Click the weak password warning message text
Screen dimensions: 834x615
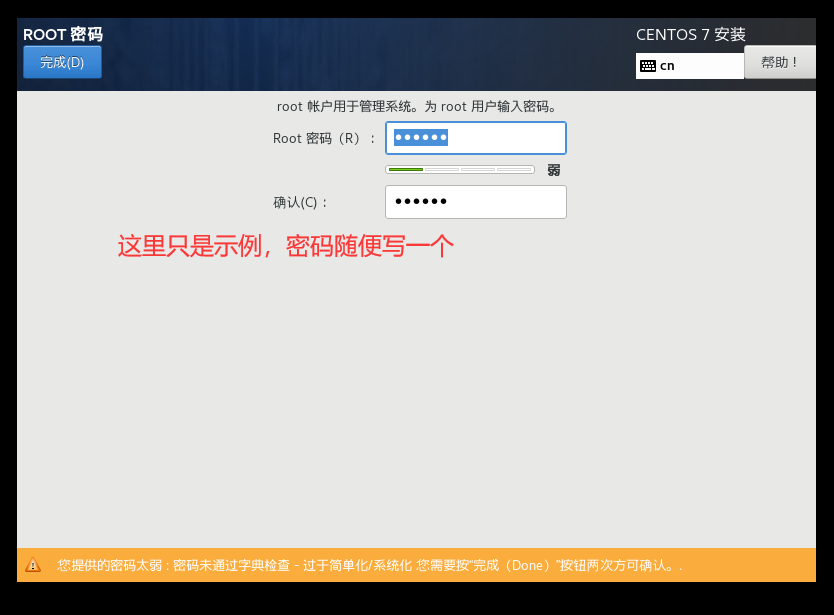click(369, 565)
